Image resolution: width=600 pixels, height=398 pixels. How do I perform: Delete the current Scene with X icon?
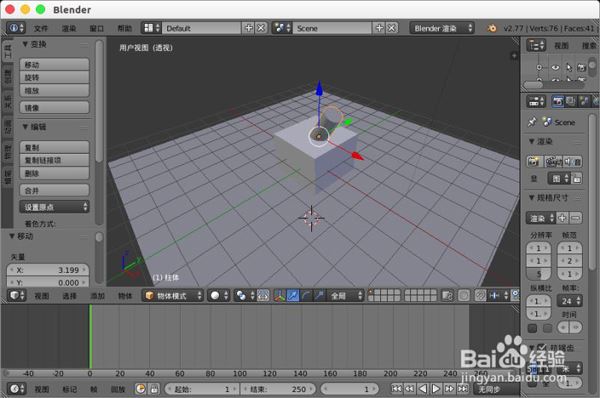click(x=392, y=28)
